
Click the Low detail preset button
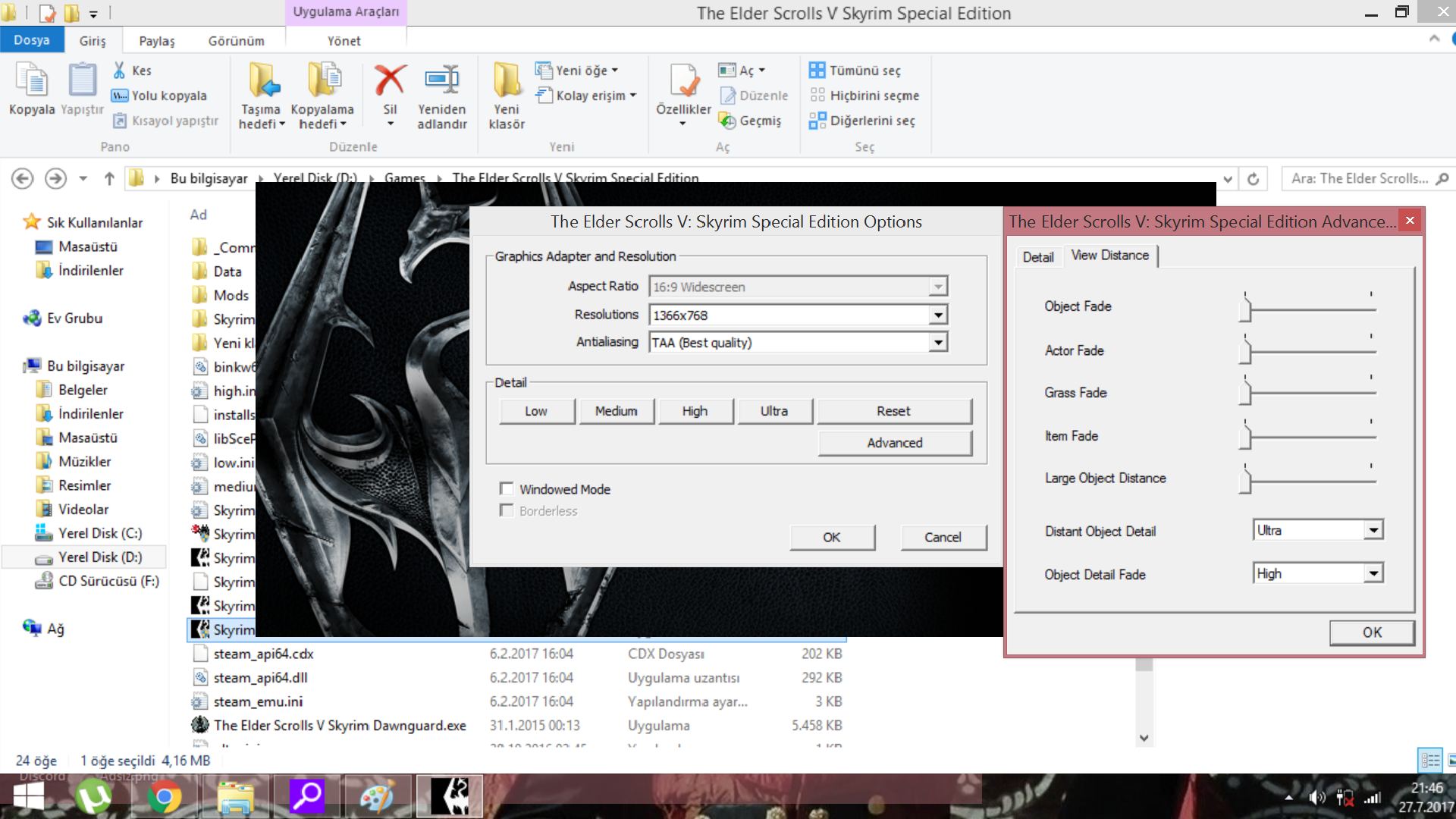(x=536, y=411)
